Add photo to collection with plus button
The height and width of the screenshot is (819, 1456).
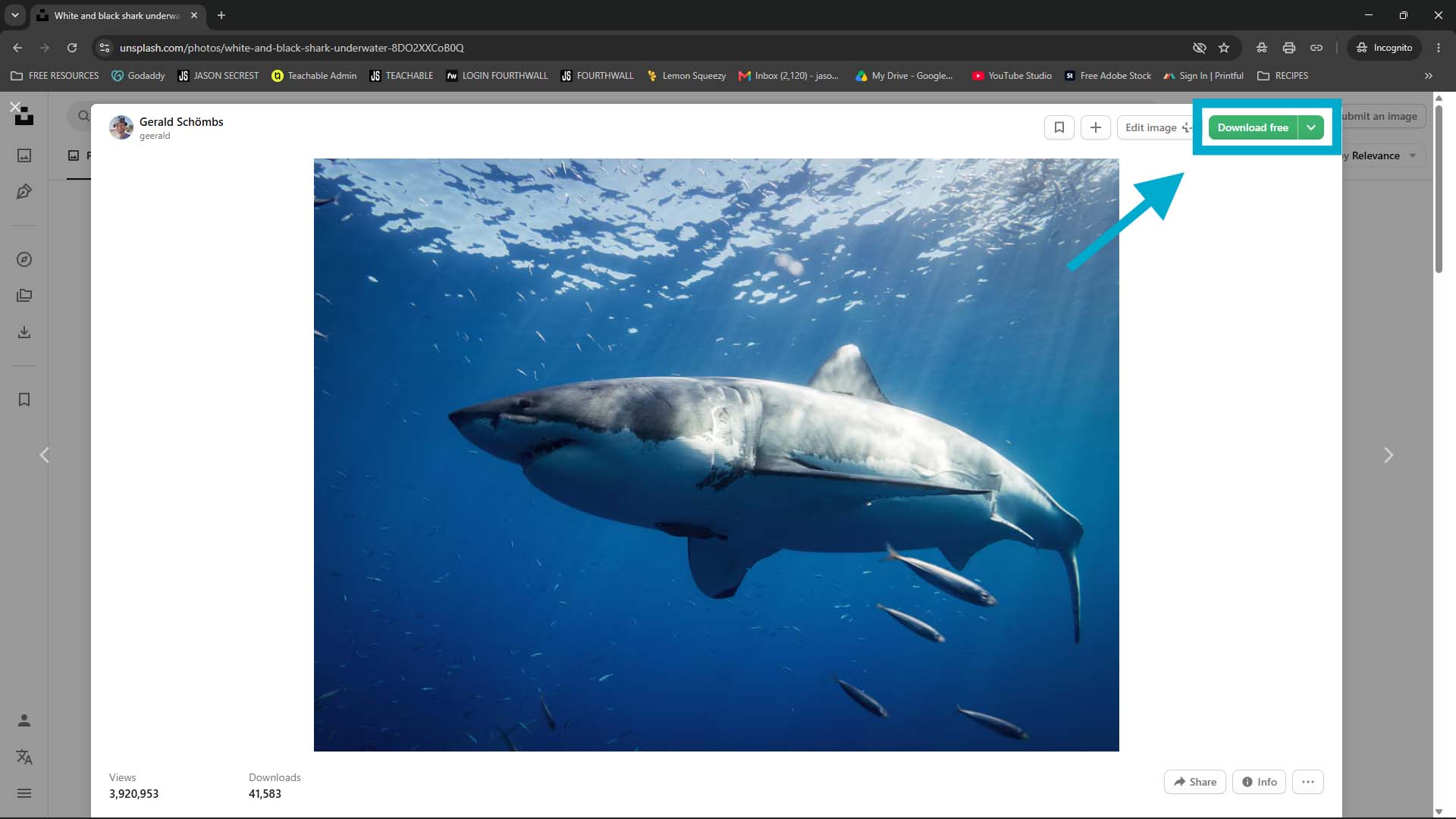pyautogui.click(x=1096, y=127)
